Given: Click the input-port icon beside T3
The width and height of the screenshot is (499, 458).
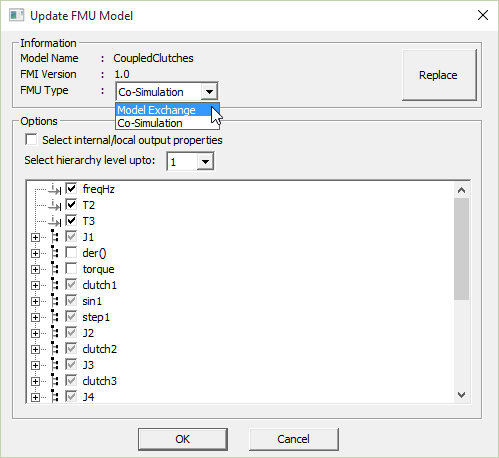Looking at the screenshot, I should 55,221.
